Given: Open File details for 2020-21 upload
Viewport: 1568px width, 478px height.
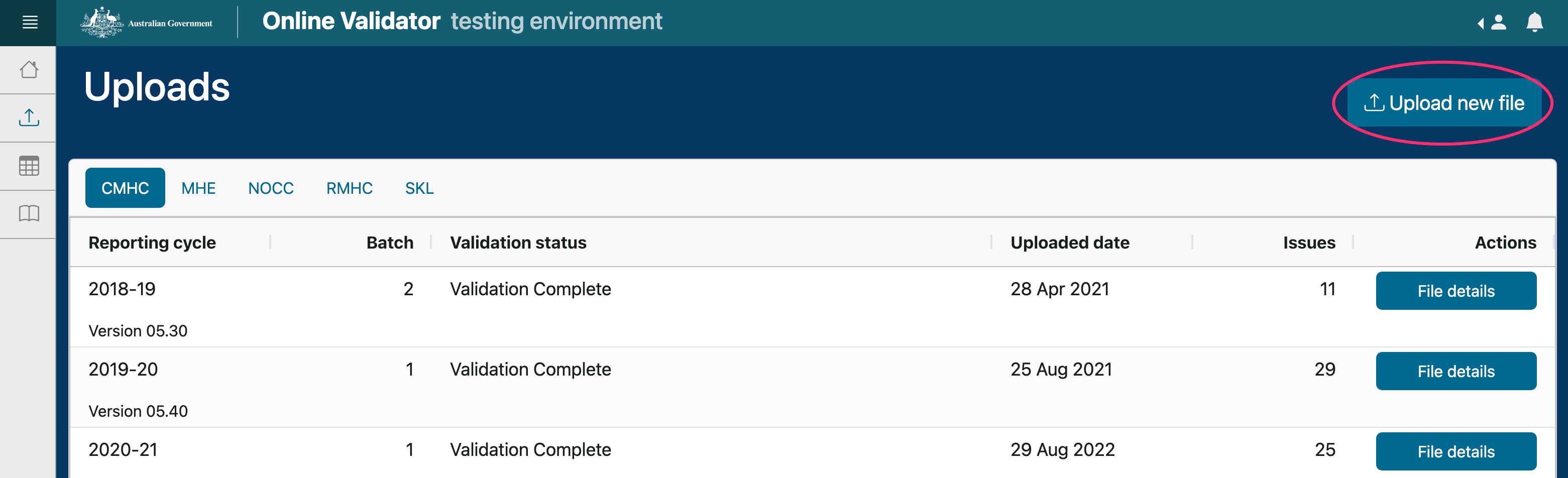Looking at the screenshot, I should click(x=1455, y=451).
